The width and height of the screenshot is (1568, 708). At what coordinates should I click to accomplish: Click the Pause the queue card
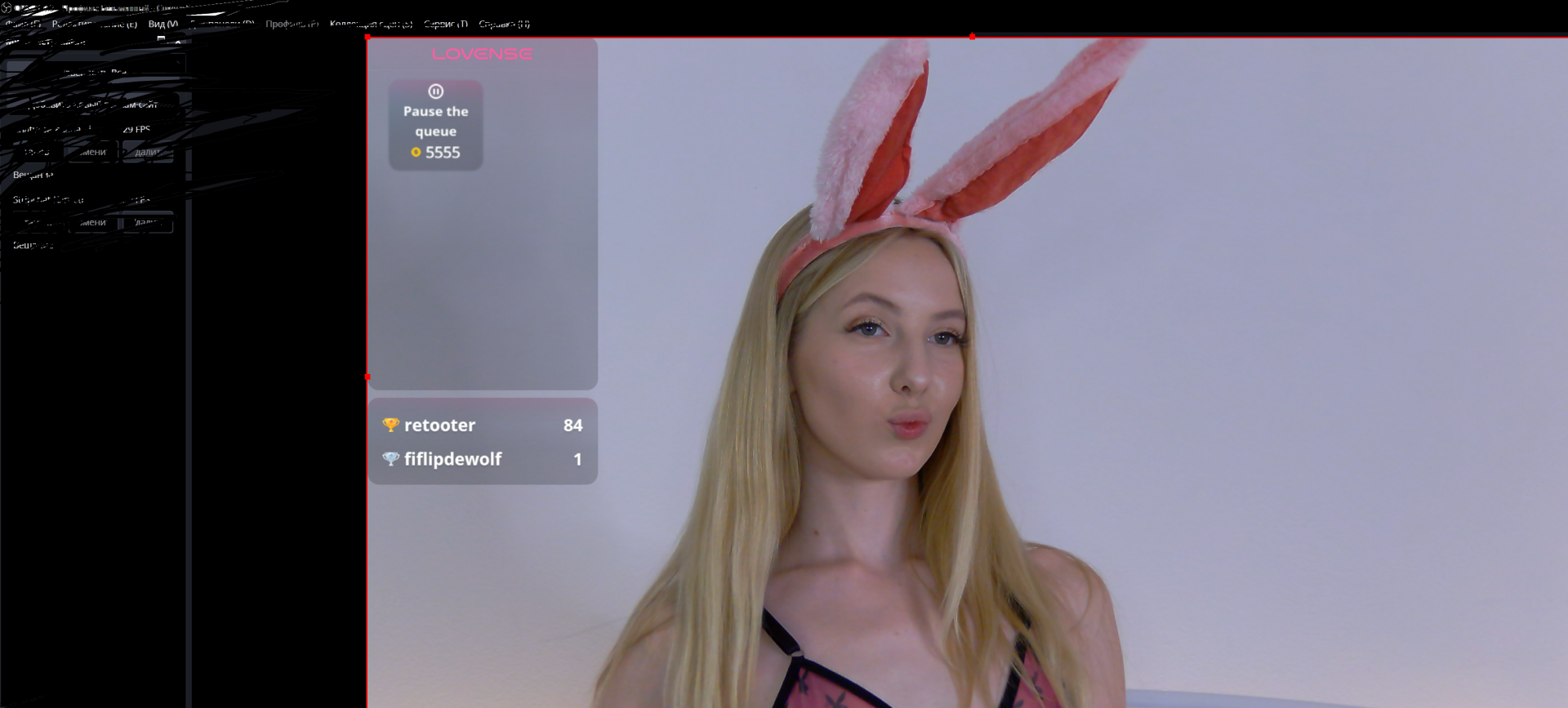tap(435, 125)
